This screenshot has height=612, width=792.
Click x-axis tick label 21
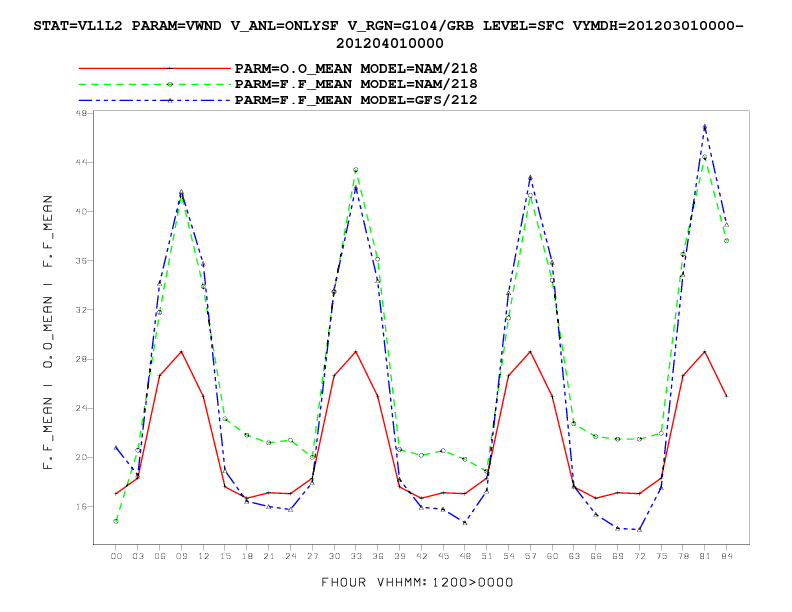point(269,556)
